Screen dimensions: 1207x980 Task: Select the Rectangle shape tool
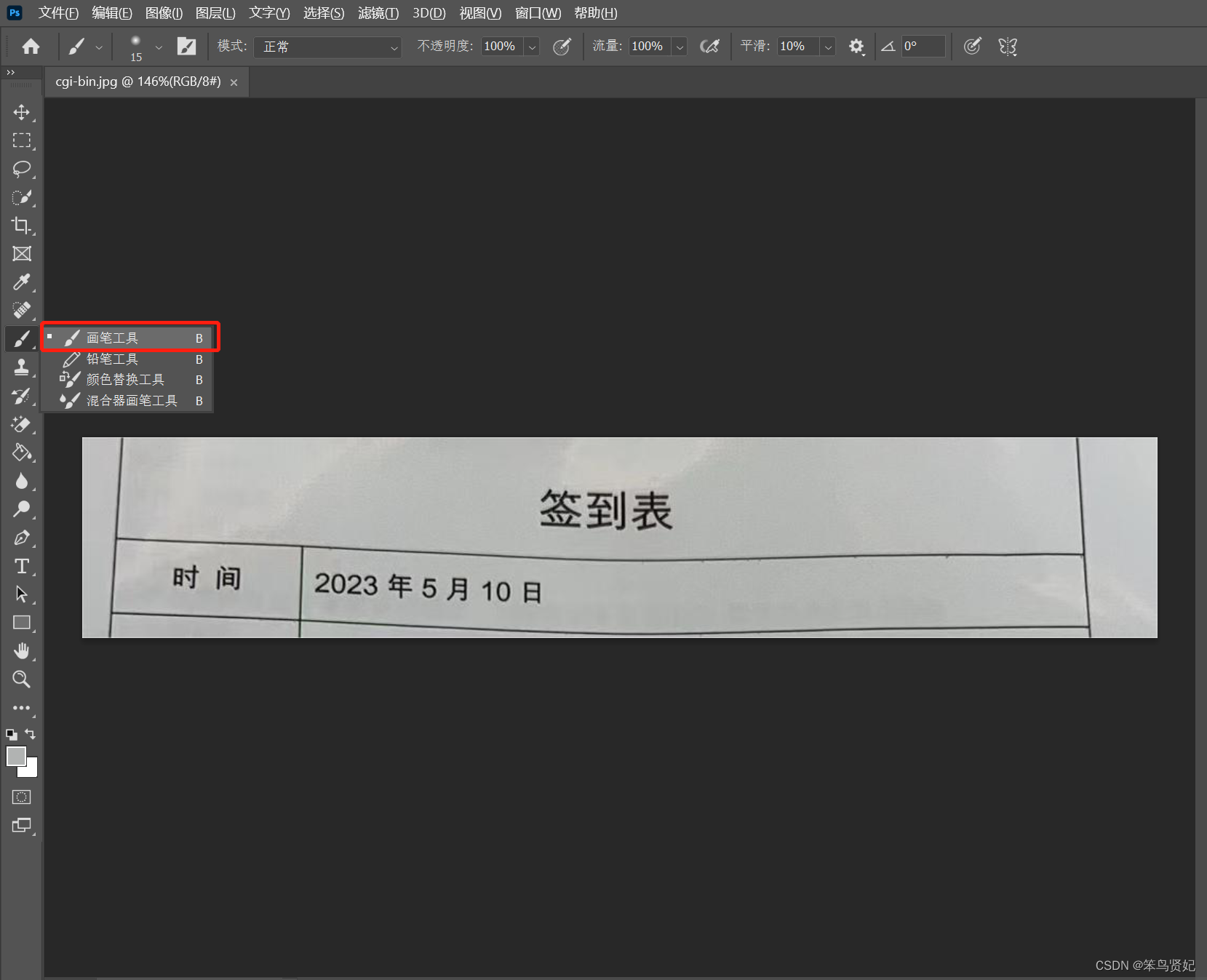(22, 623)
